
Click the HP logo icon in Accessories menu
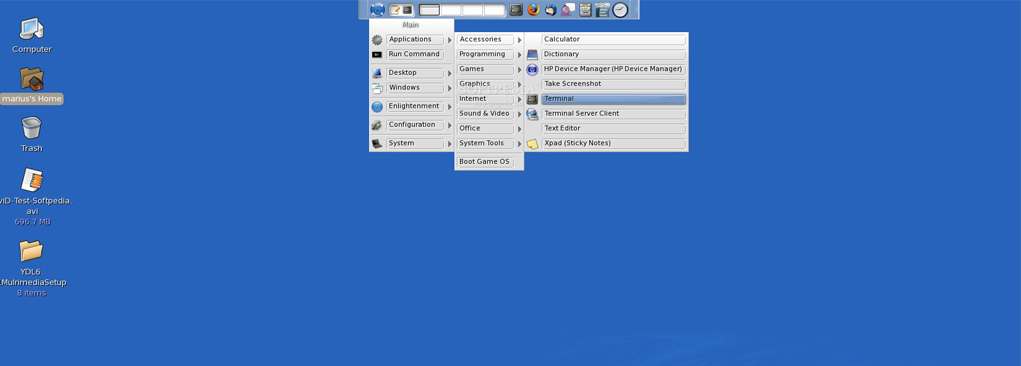point(533,70)
